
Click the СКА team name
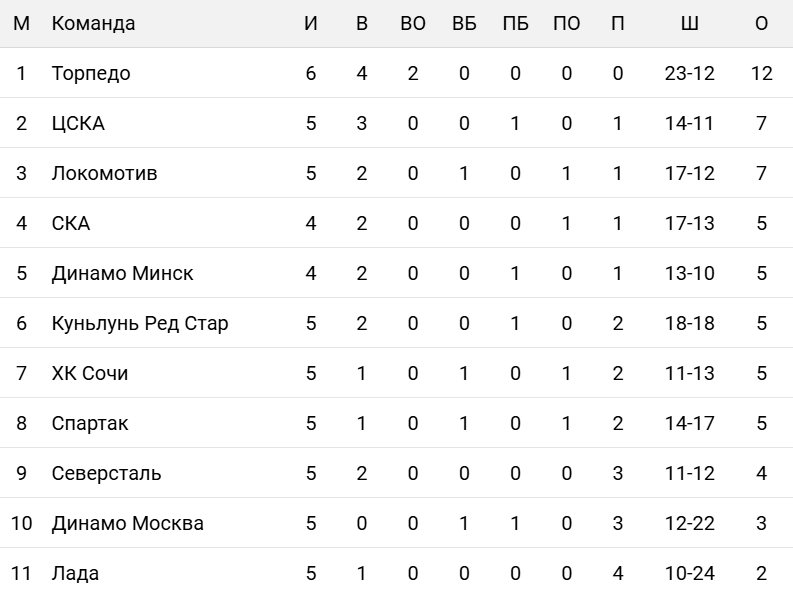(x=71, y=223)
